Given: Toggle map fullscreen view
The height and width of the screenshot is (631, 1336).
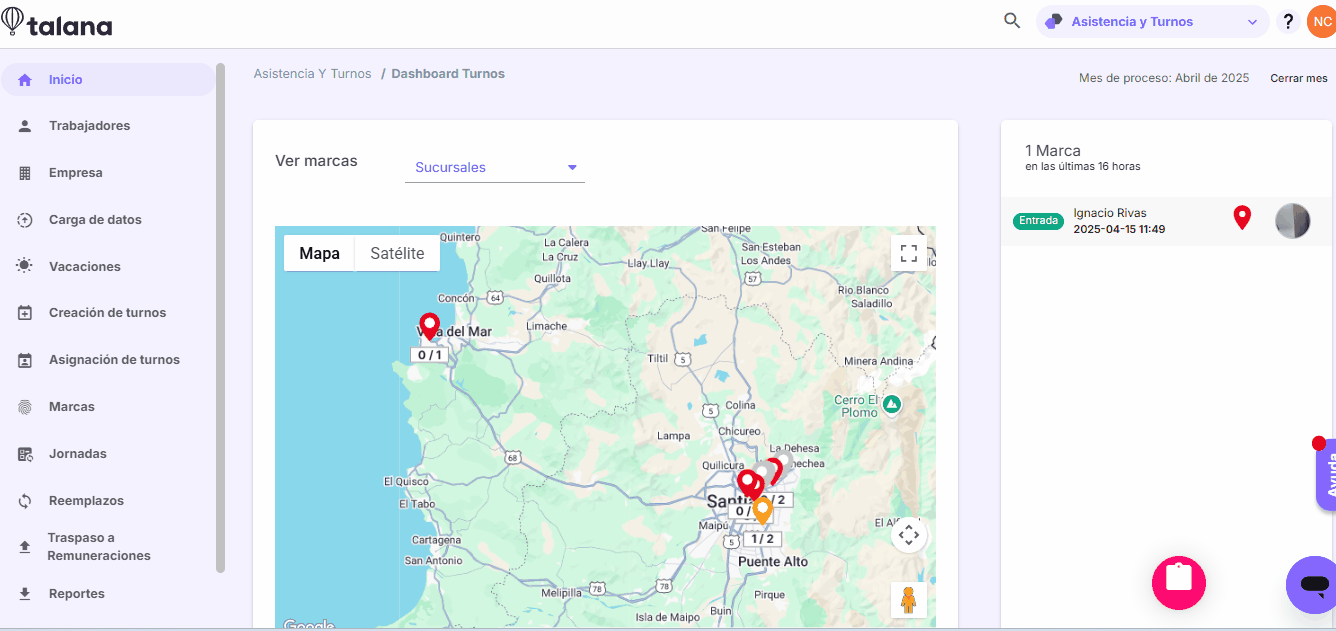Looking at the screenshot, I should 908,253.
